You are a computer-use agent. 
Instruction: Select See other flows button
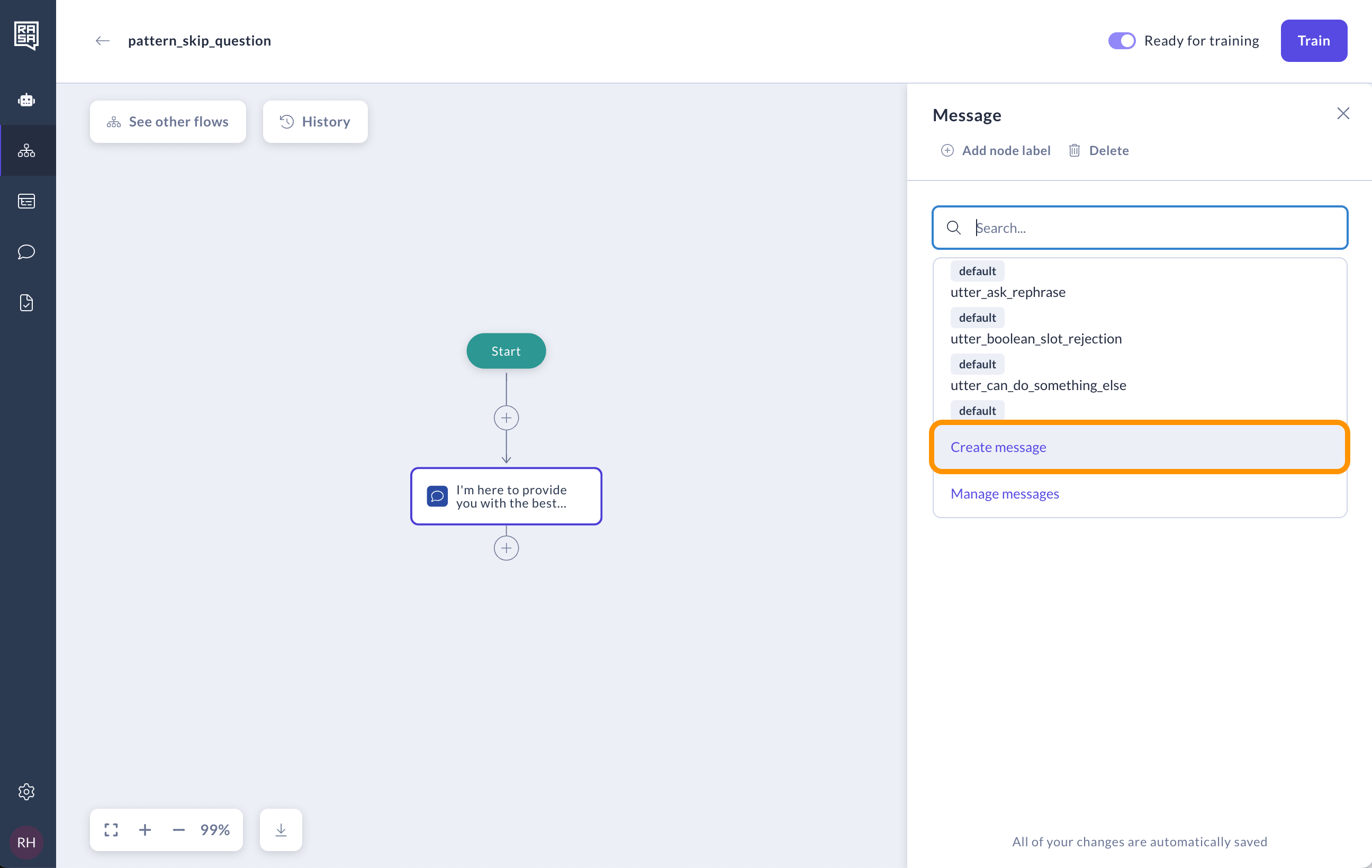168,121
